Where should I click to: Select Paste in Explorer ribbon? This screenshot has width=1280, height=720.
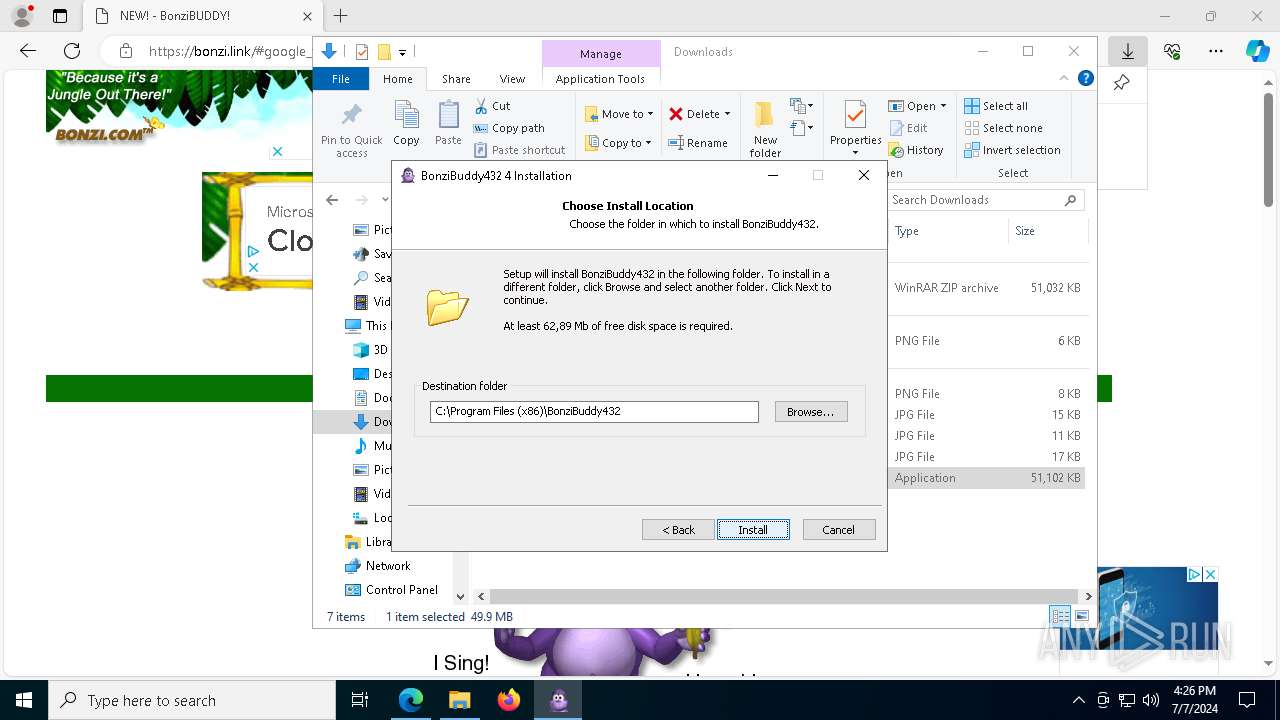[x=448, y=123]
